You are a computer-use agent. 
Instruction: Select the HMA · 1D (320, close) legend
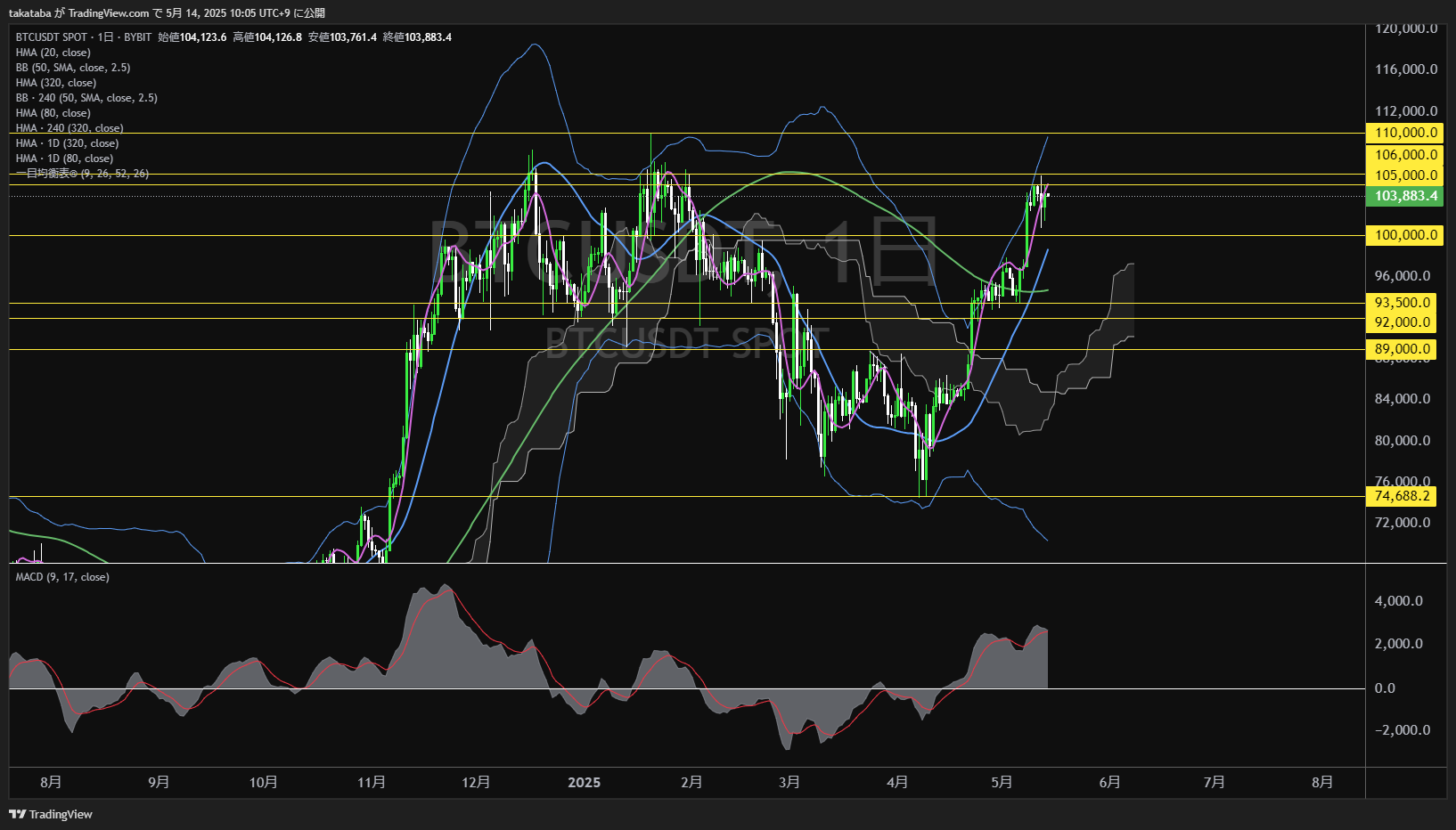67,143
